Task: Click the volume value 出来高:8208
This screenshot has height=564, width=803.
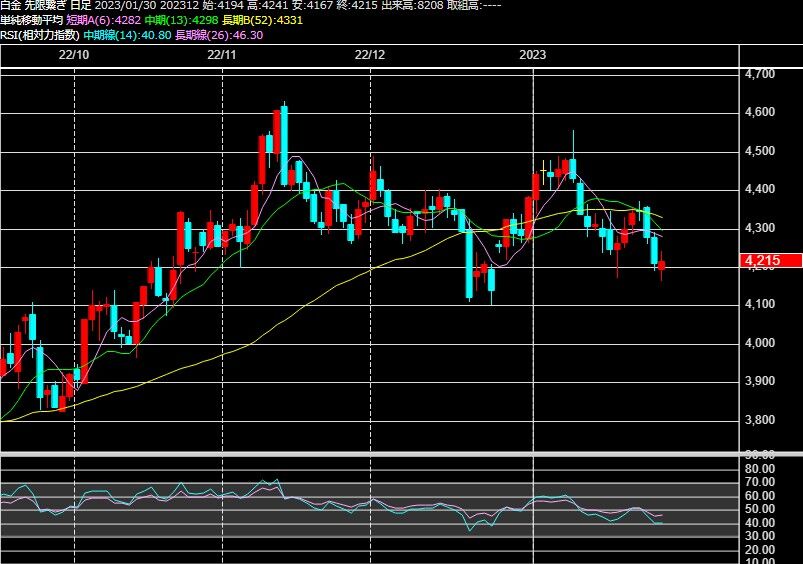Action: click(412, 6)
